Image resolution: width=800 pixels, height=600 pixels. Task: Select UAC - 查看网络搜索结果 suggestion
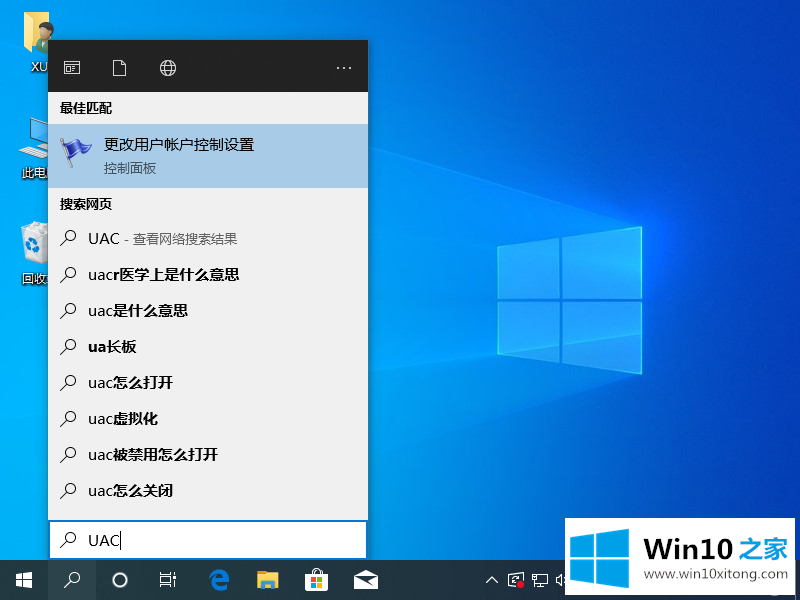[208, 238]
